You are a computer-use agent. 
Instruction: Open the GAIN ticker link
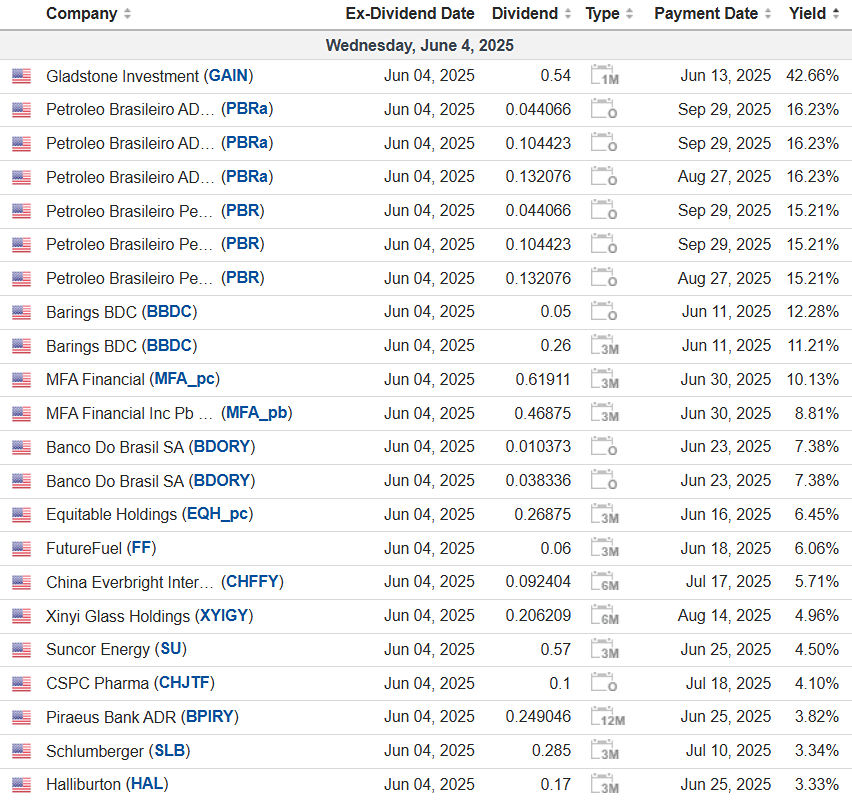point(229,76)
